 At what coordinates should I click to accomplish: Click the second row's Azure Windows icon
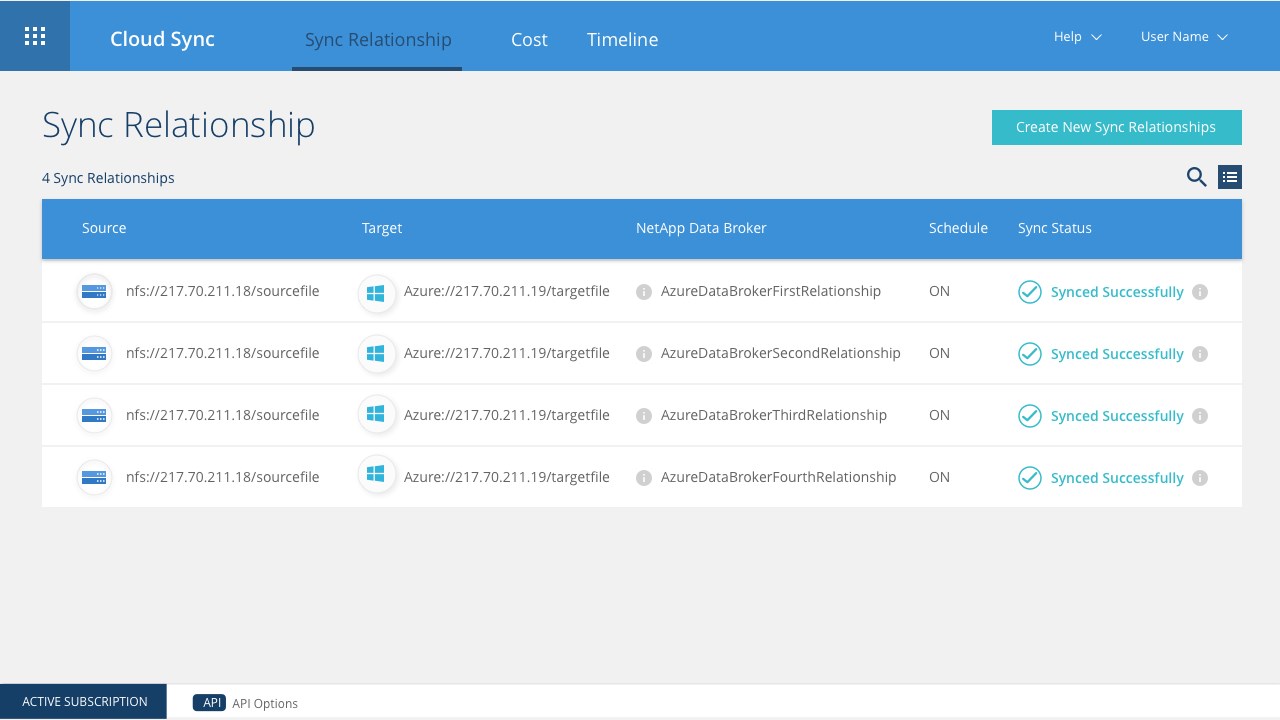click(376, 354)
